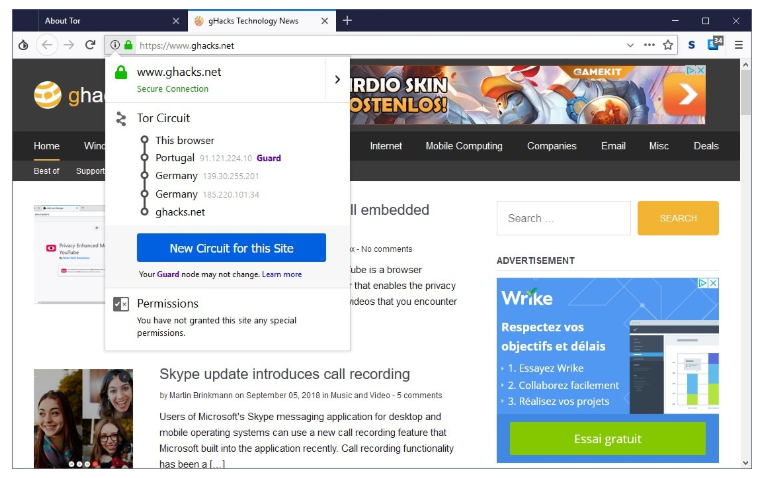The width and height of the screenshot is (760, 478).
Task: Open the Home menu on gHacks
Action: tap(47, 146)
